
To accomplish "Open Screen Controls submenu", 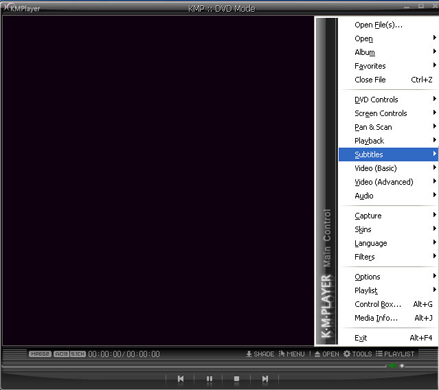I will tap(388, 113).
